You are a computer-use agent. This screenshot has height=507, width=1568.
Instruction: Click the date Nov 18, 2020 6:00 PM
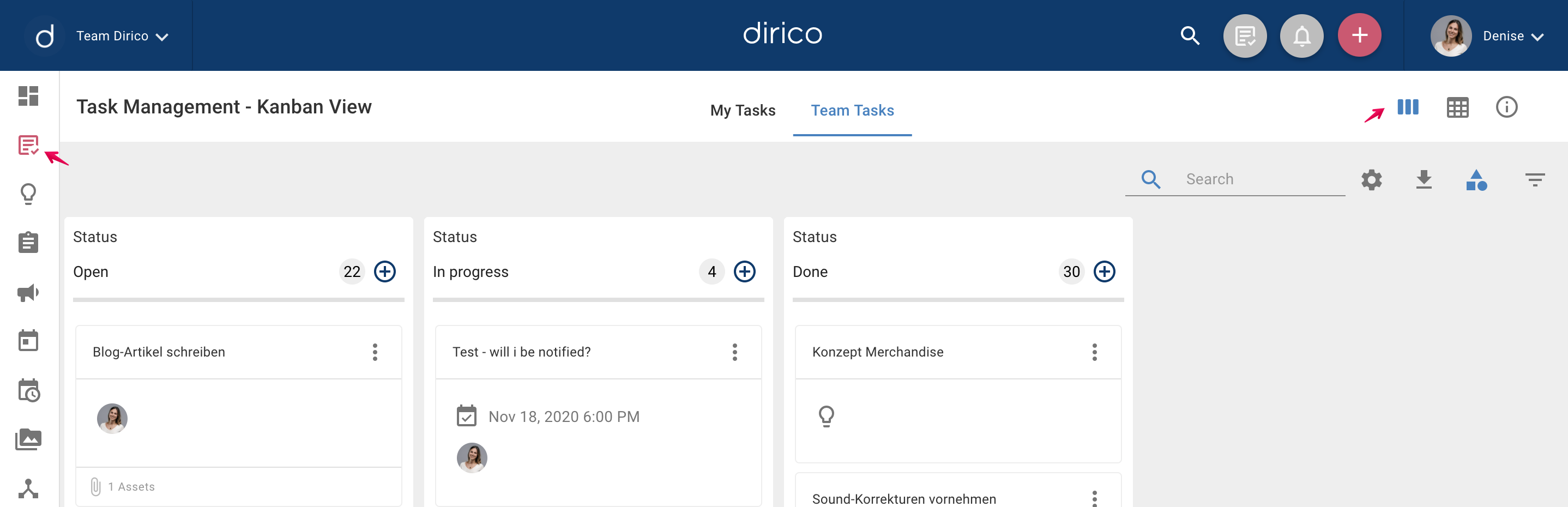[x=564, y=417]
